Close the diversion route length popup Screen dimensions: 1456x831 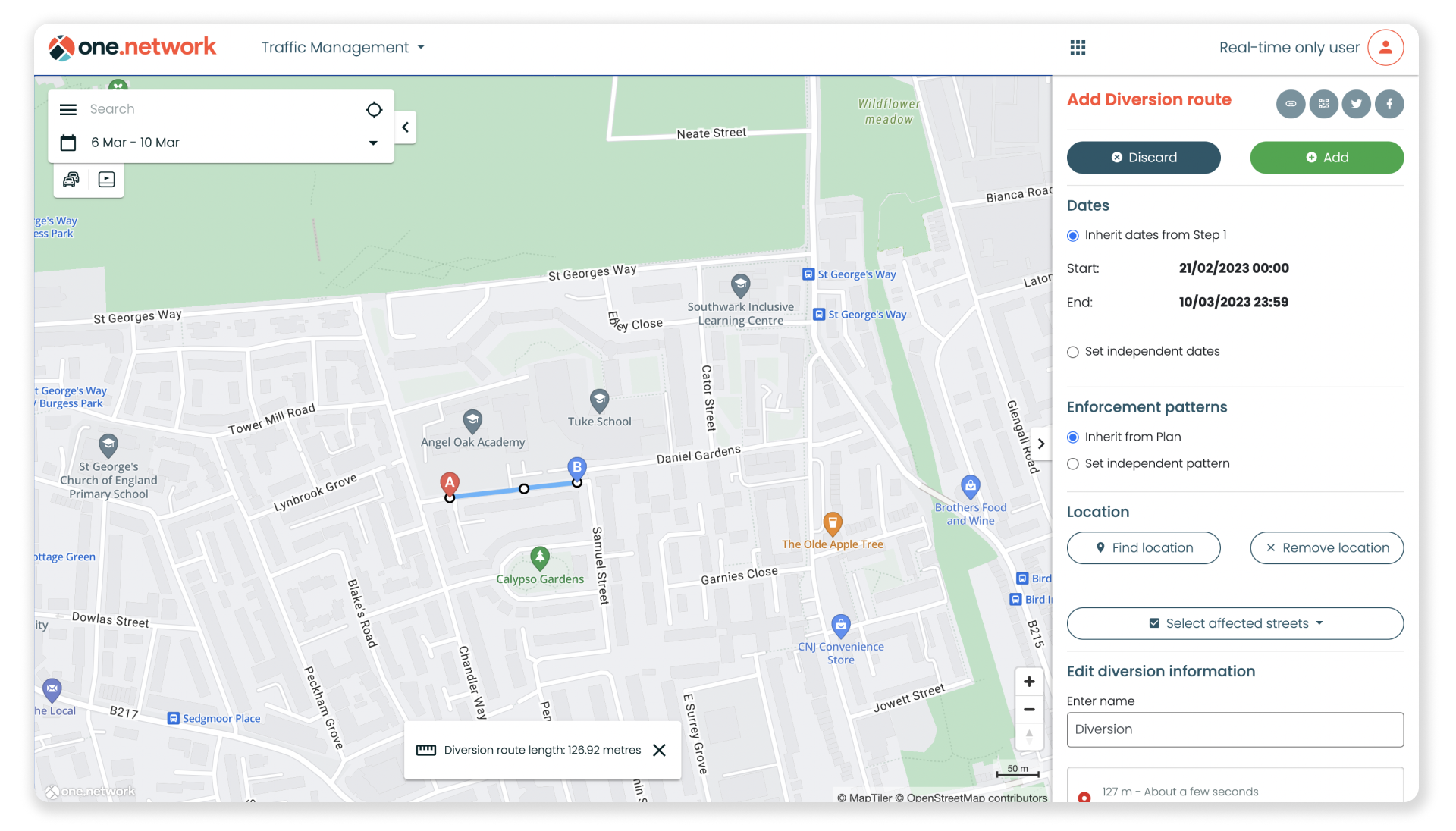click(660, 750)
